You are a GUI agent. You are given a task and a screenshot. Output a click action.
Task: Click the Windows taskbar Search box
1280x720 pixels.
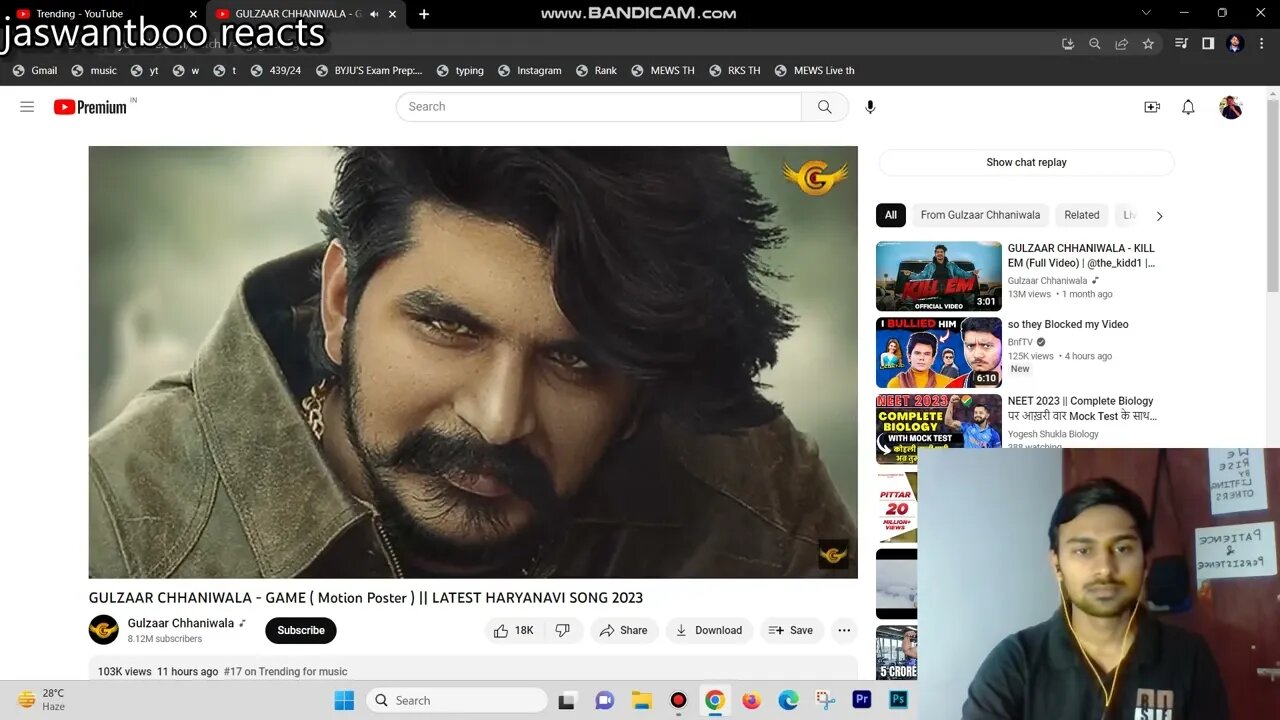[x=455, y=700]
